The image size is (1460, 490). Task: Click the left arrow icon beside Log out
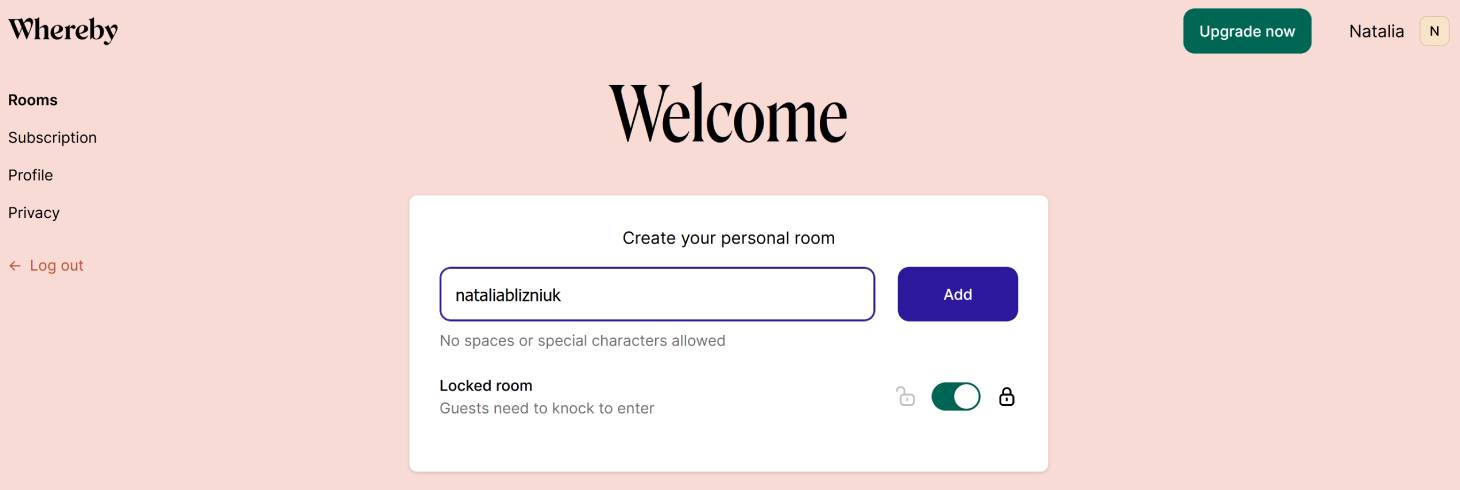15,266
